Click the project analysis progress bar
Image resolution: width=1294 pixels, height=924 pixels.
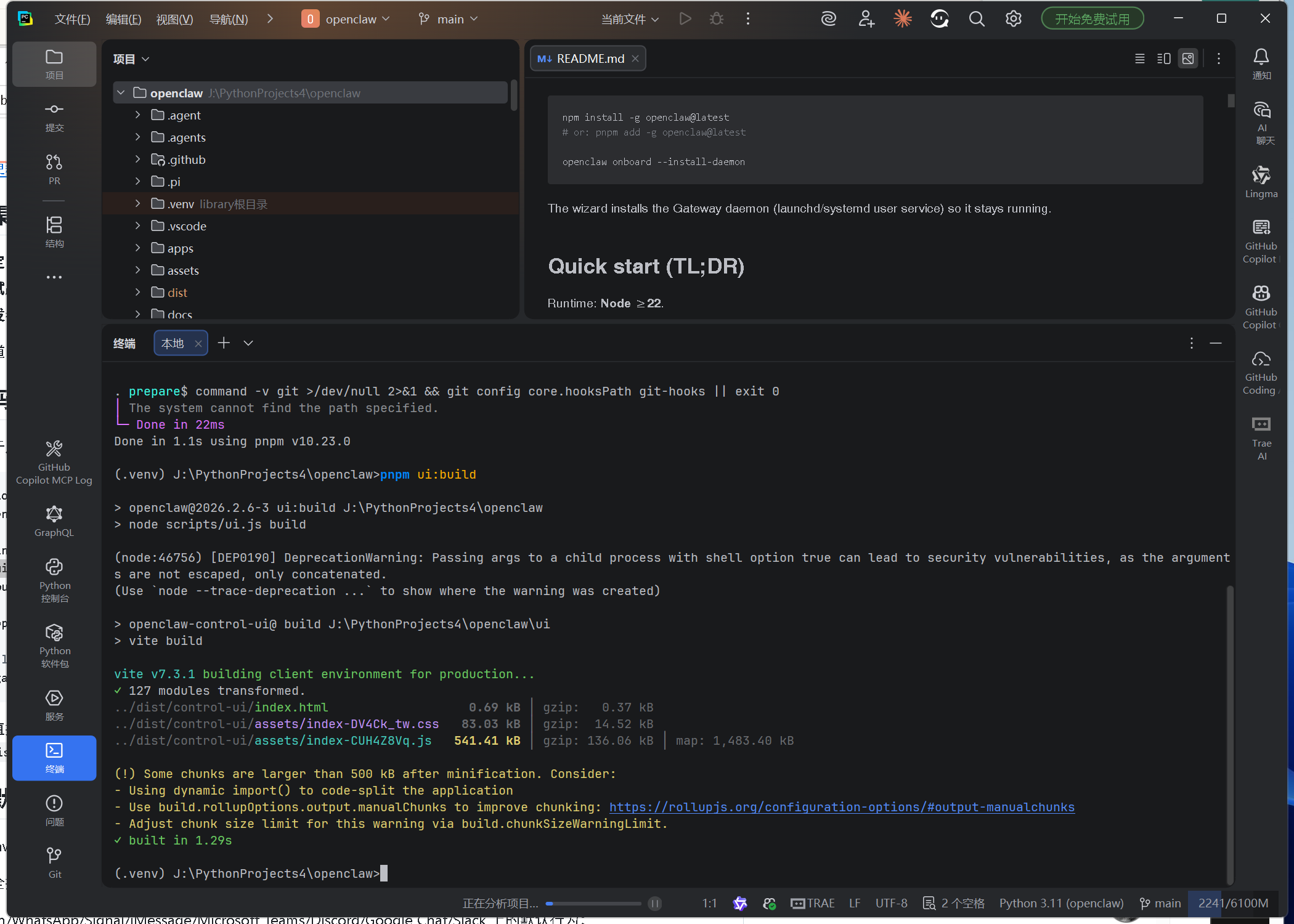[x=593, y=904]
